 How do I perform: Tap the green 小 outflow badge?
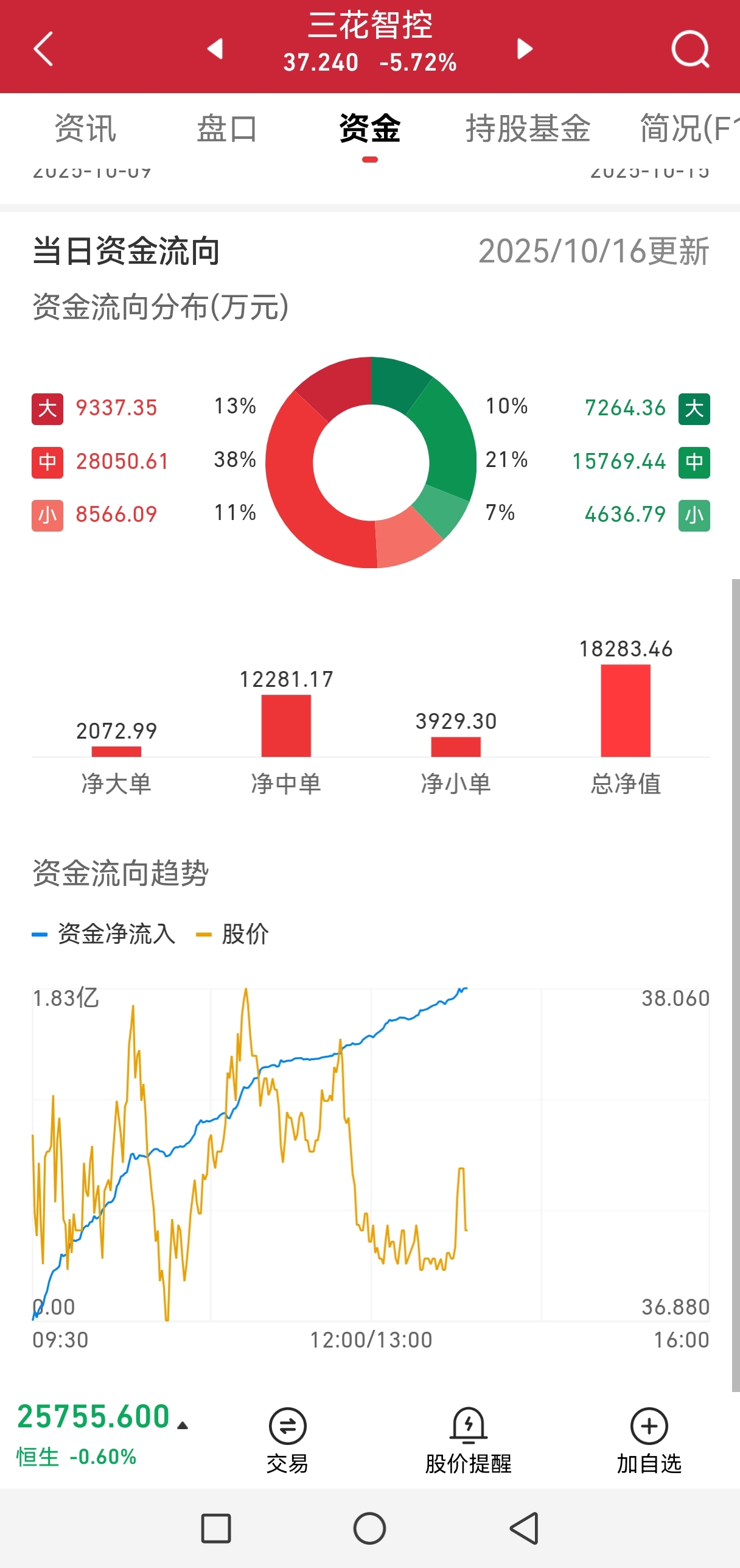[694, 515]
